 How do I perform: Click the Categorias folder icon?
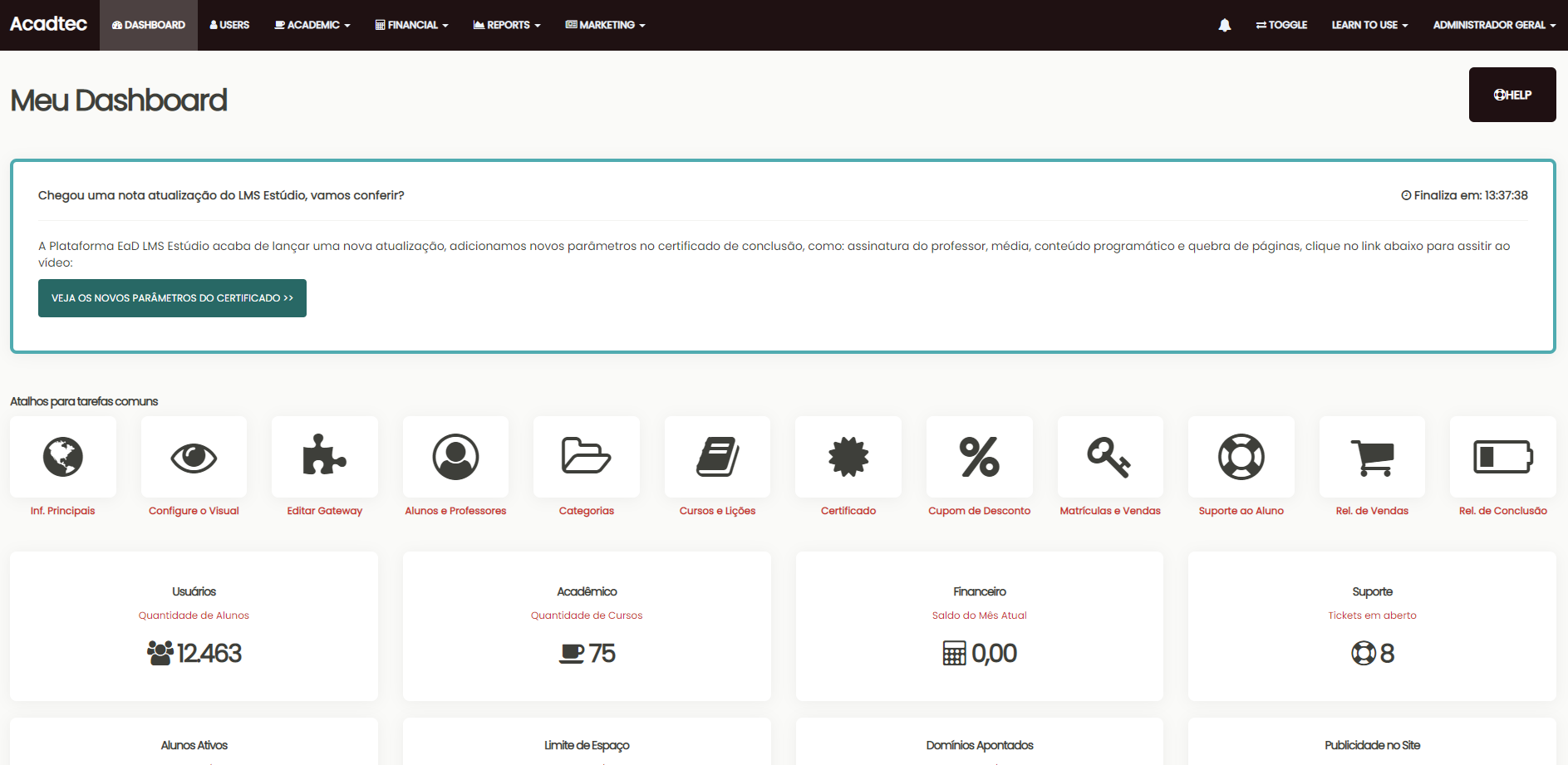pyautogui.click(x=586, y=457)
